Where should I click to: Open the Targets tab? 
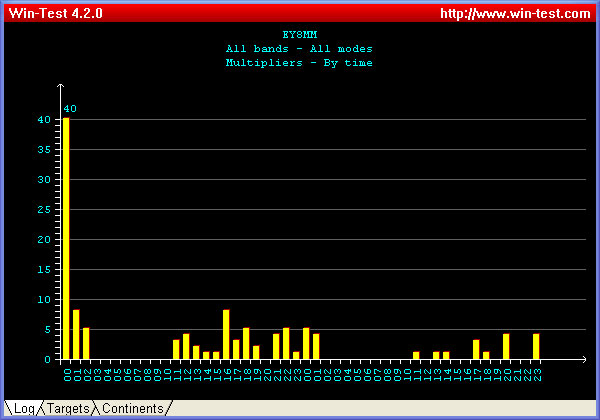[x=68, y=409]
